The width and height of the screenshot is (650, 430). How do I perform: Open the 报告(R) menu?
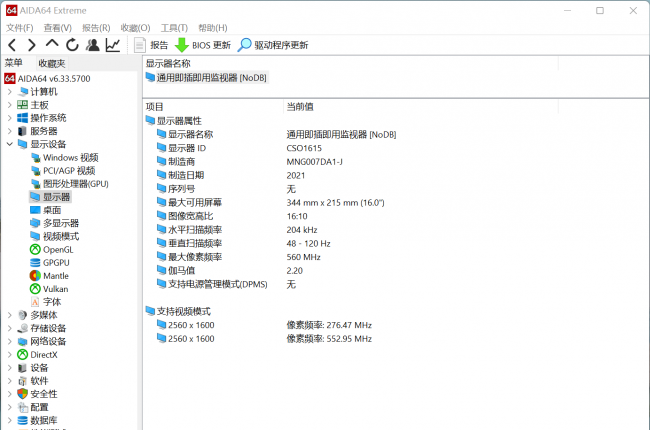click(96, 28)
